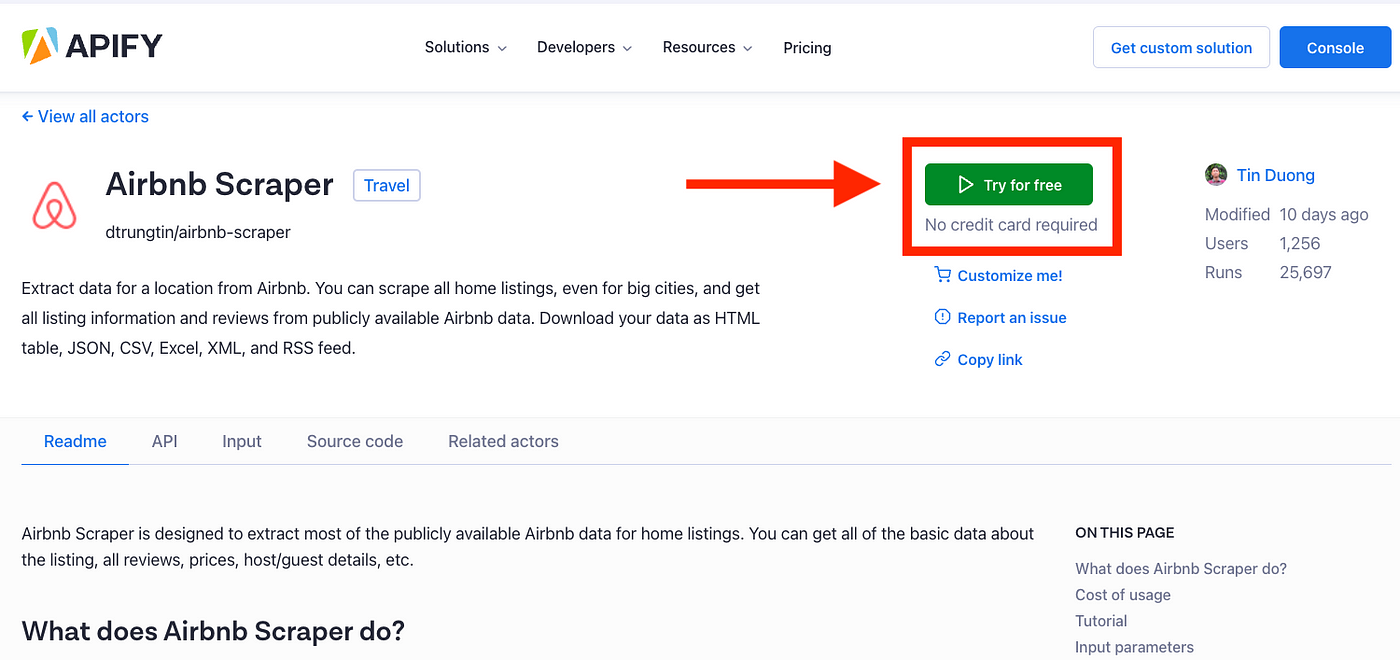Open the Customize me! link
This screenshot has width=1400, height=660.
(1010, 275)
